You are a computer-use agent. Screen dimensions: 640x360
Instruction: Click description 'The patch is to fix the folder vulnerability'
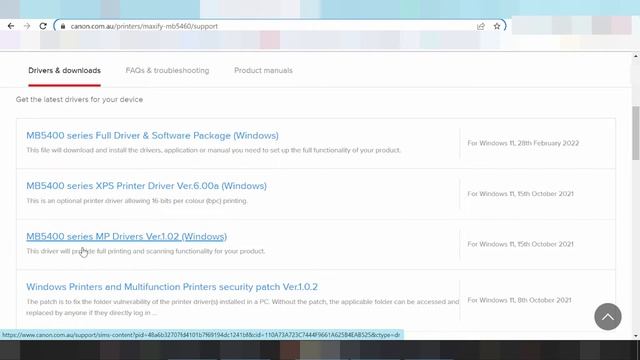242,307
